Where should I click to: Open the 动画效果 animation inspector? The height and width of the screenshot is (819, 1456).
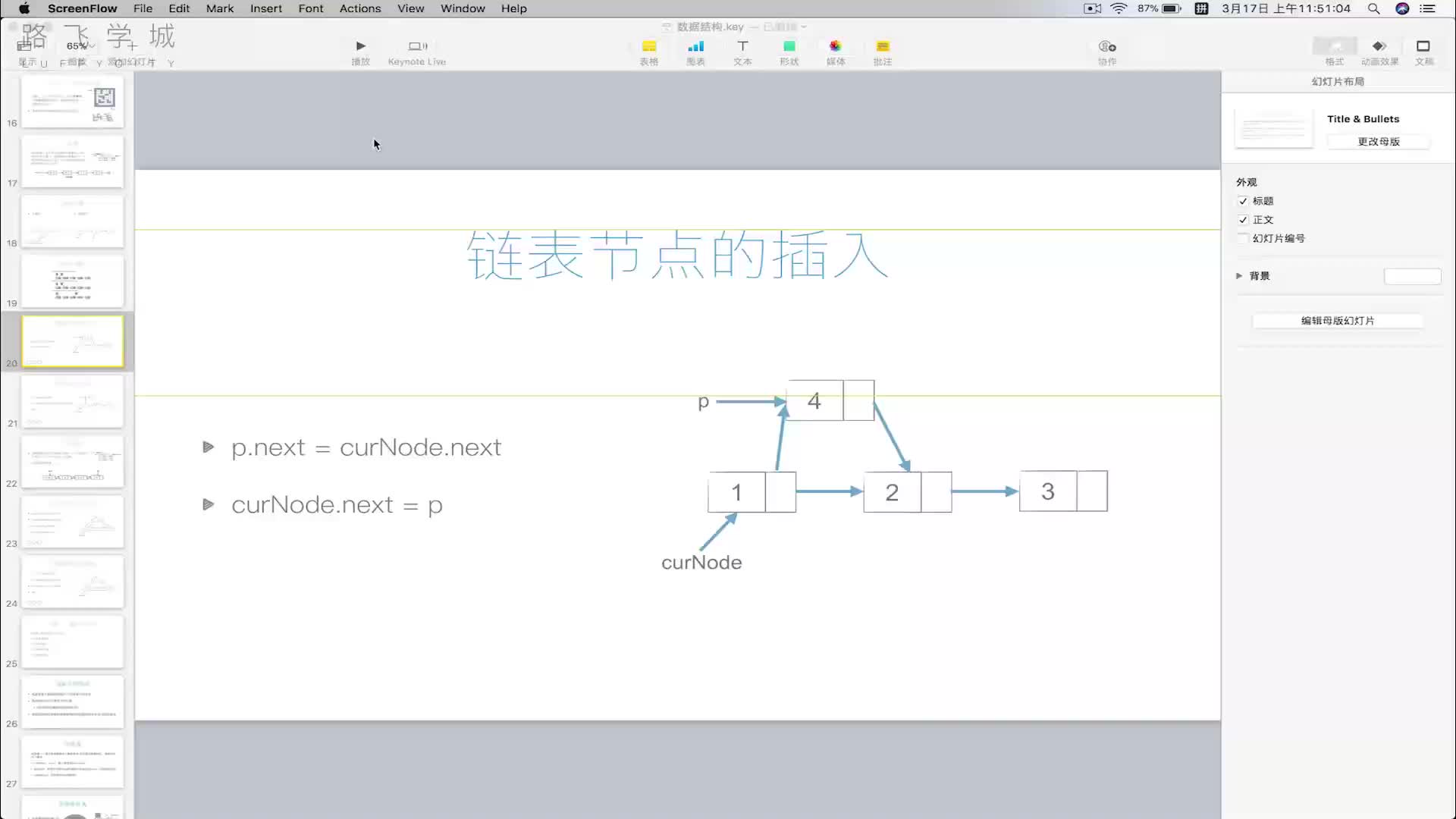[1379, 52]
